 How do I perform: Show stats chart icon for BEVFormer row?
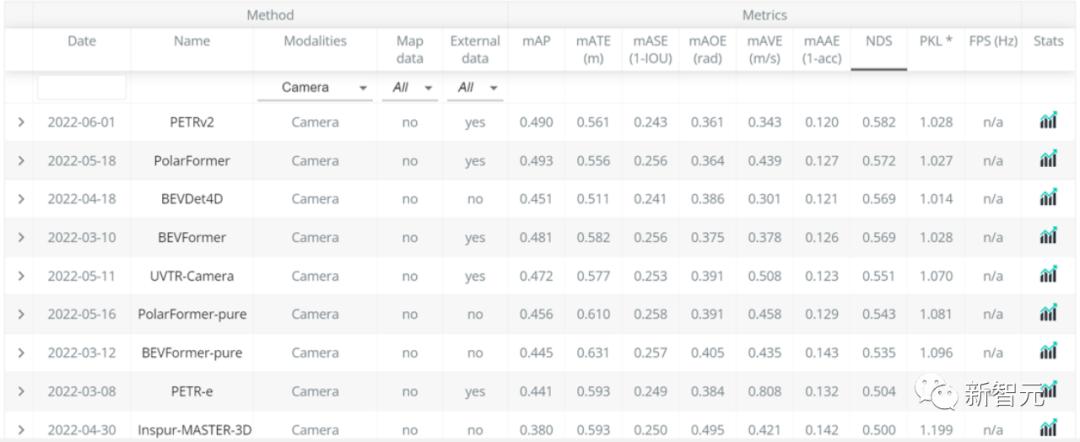pyautogui.click(x=1048, y=237)
